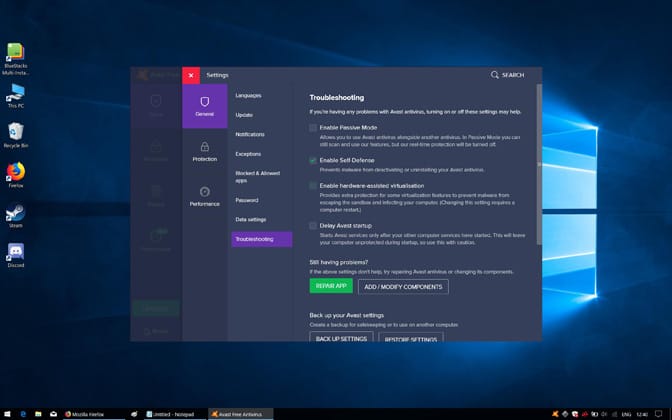Close the Settings panel with red X
The height and width of the screenshot is (420, 672).
pos(191,75)
